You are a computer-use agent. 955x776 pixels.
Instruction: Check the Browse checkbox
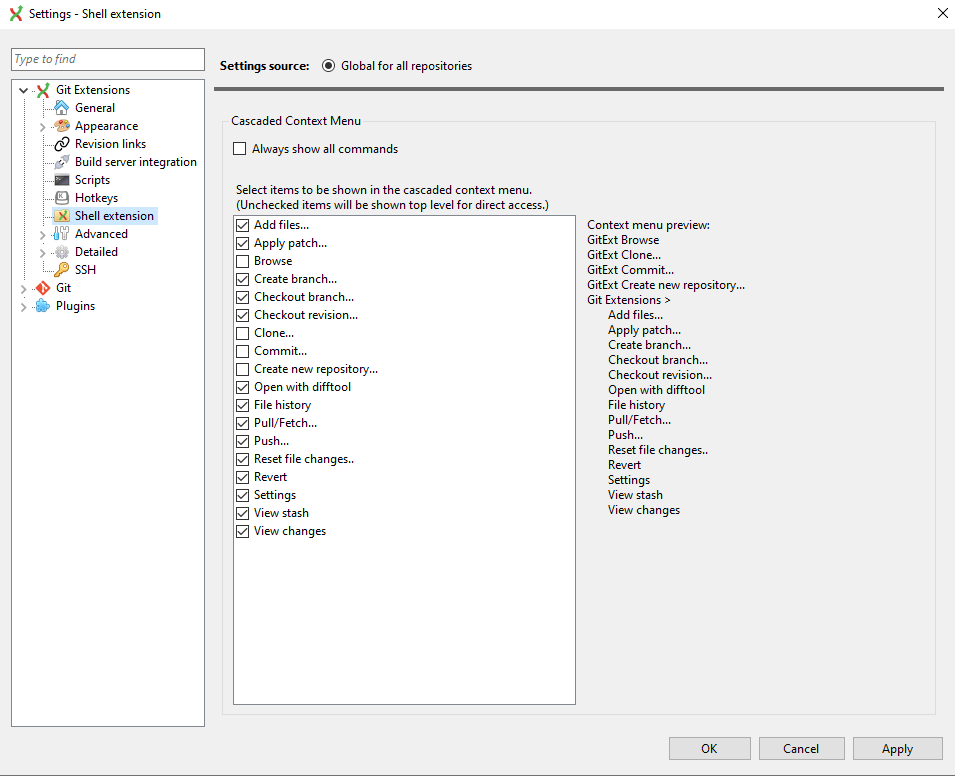(242, 261)
